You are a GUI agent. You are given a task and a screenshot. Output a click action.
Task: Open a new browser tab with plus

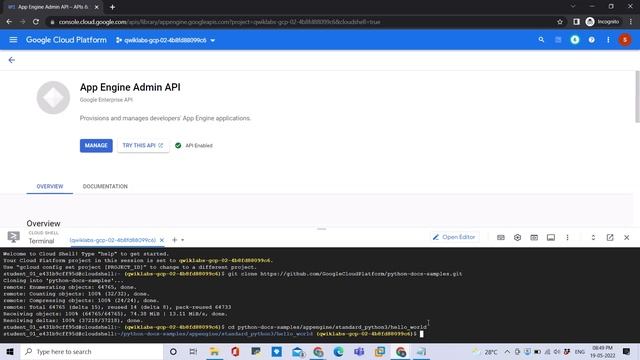click(112, 7)
